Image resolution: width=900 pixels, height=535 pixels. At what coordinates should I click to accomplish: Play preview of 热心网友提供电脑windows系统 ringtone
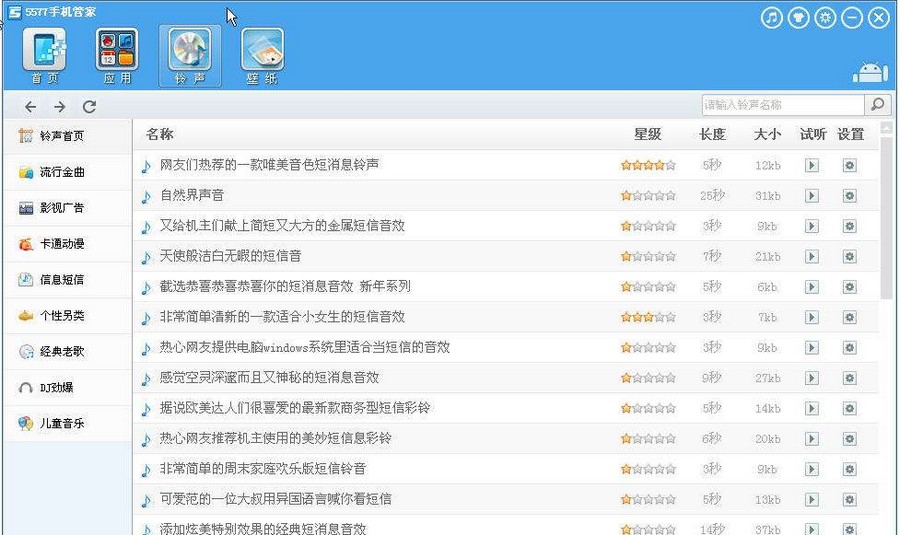point(812,348)
